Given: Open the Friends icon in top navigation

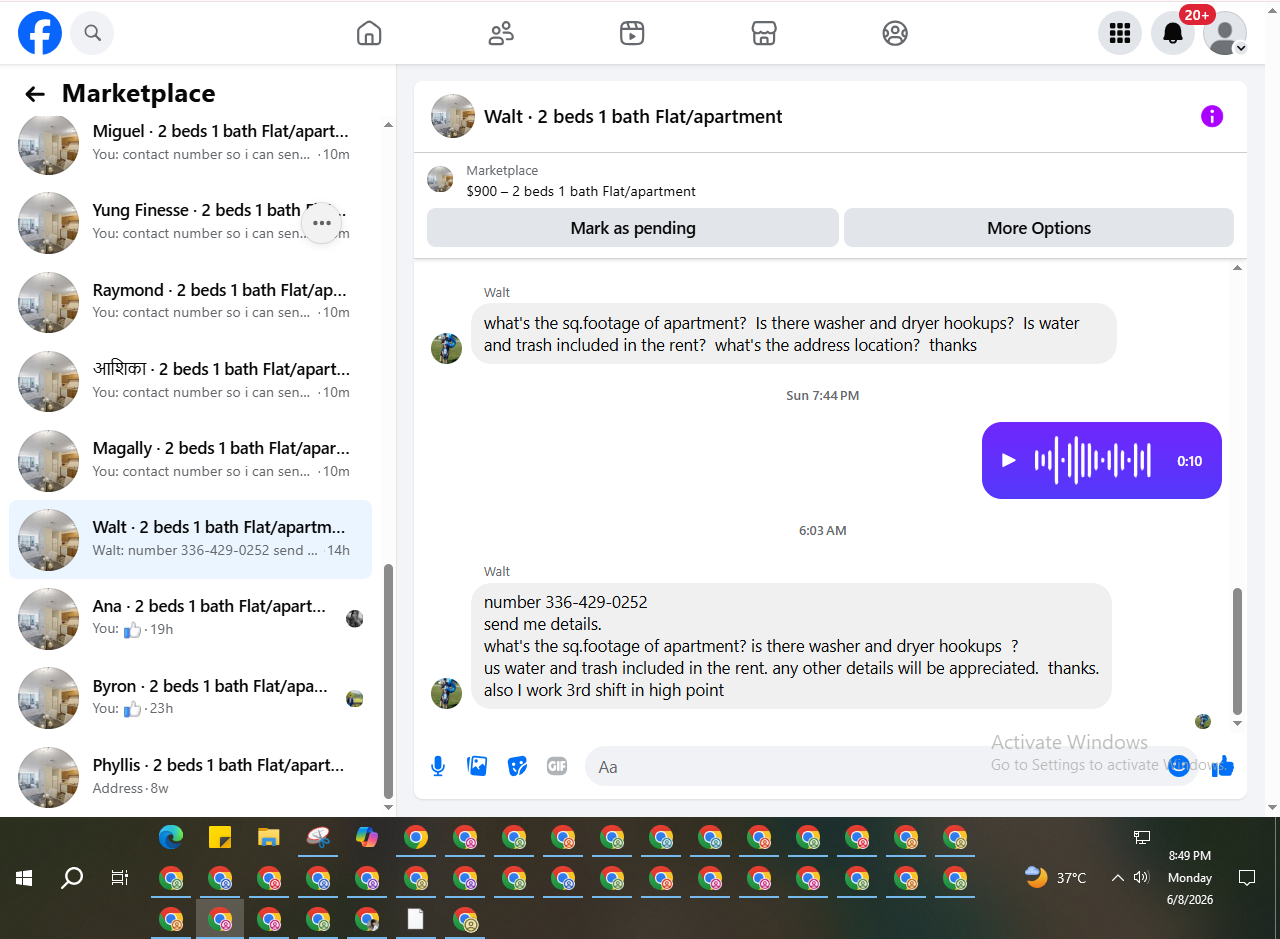Looking at the screenshot, I should (501, 34).
